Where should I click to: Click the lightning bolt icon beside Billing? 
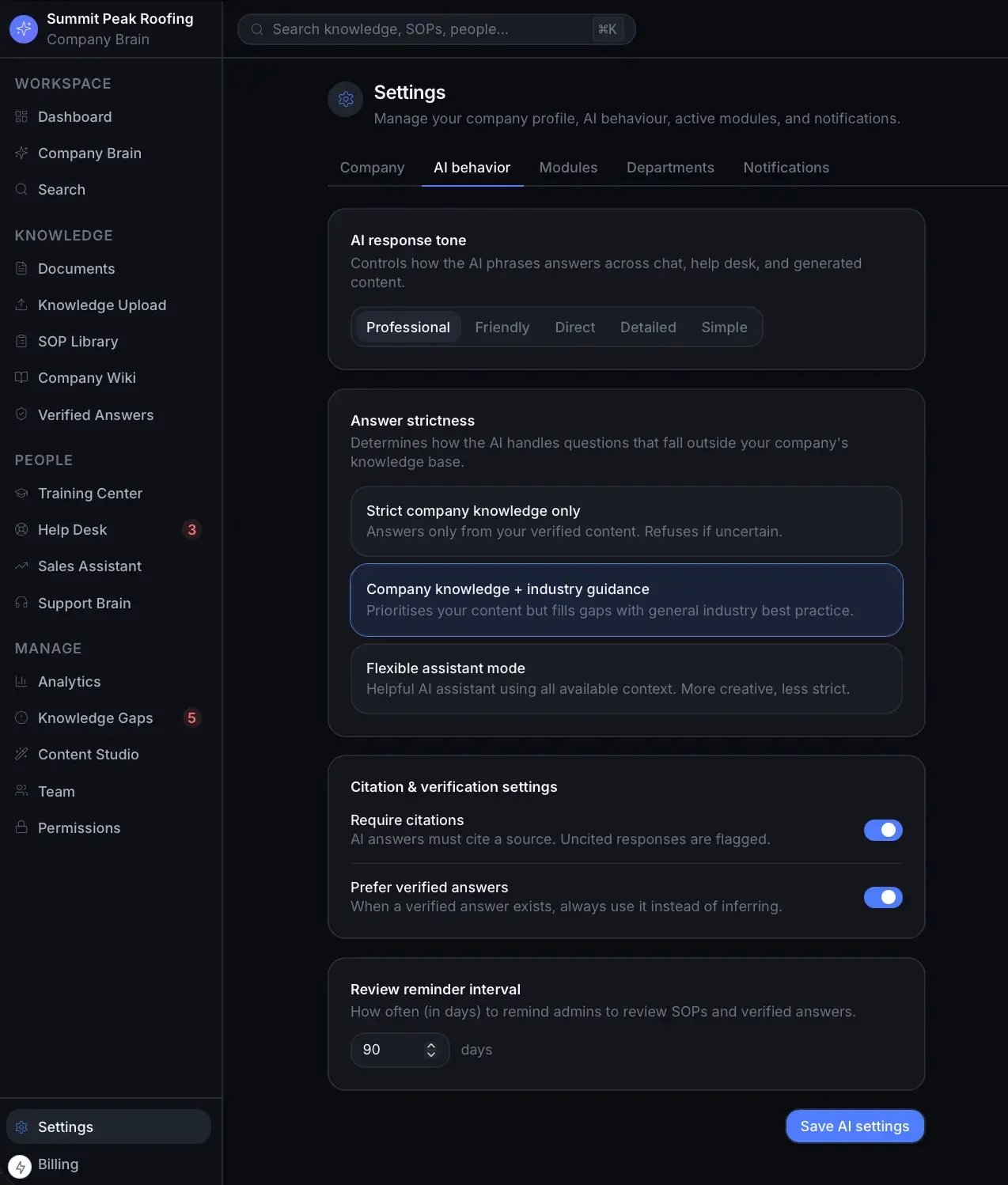[20, 1167]
